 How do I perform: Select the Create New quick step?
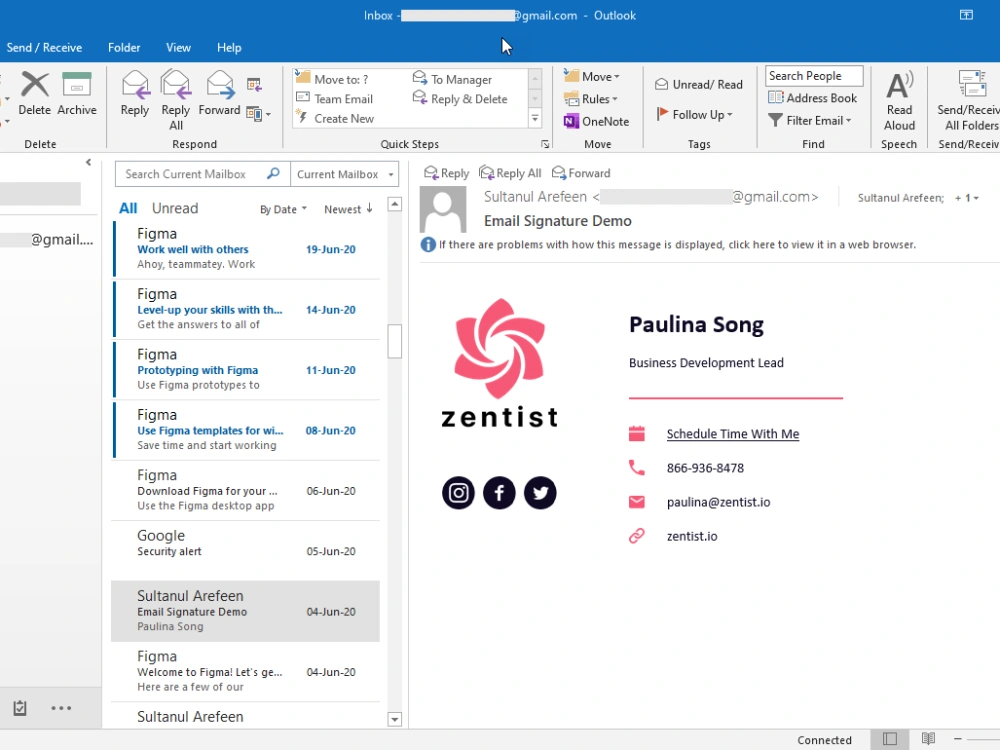[335, 119]
